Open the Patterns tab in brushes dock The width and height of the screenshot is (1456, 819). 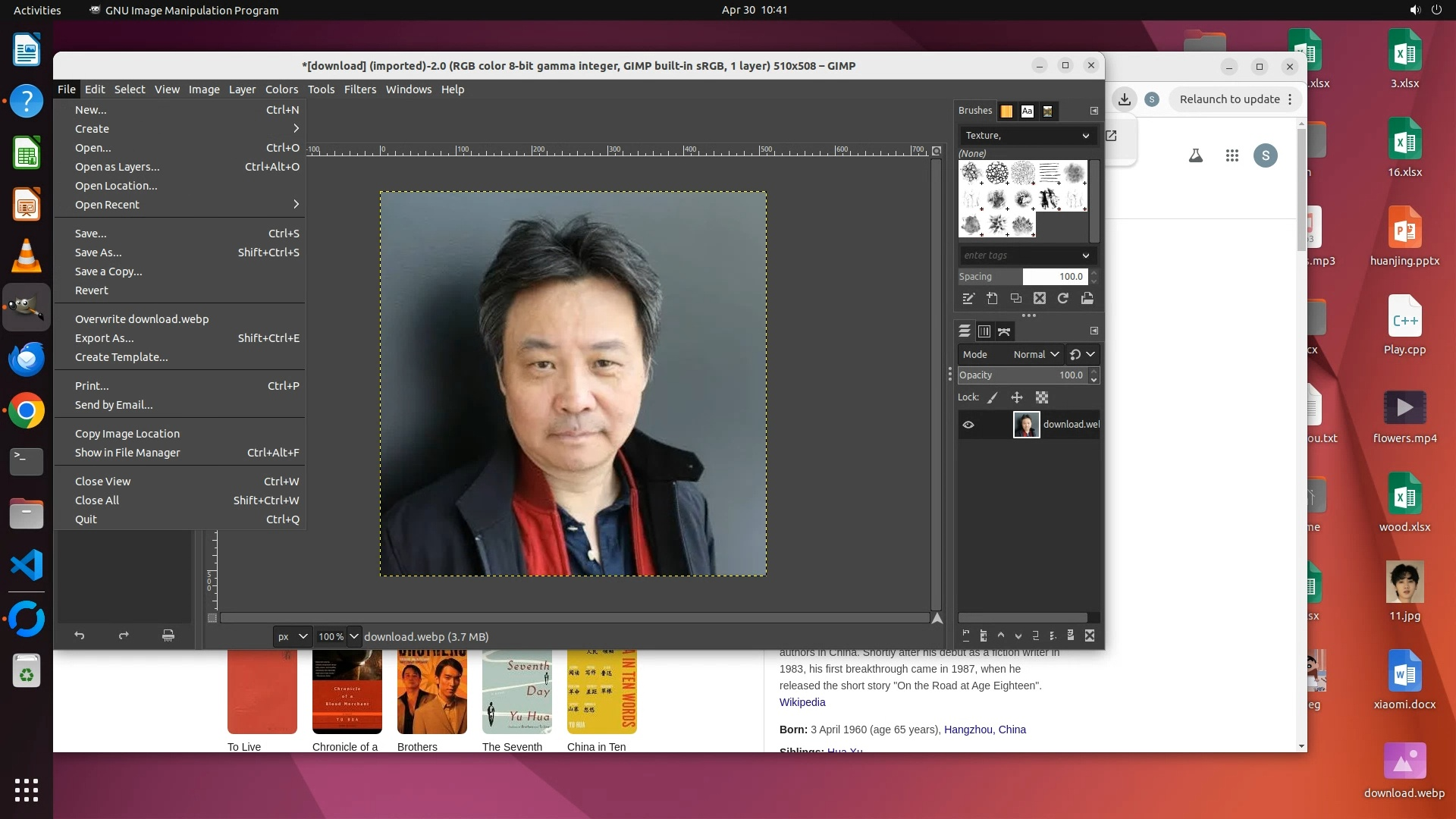[x=1006, y=111]
